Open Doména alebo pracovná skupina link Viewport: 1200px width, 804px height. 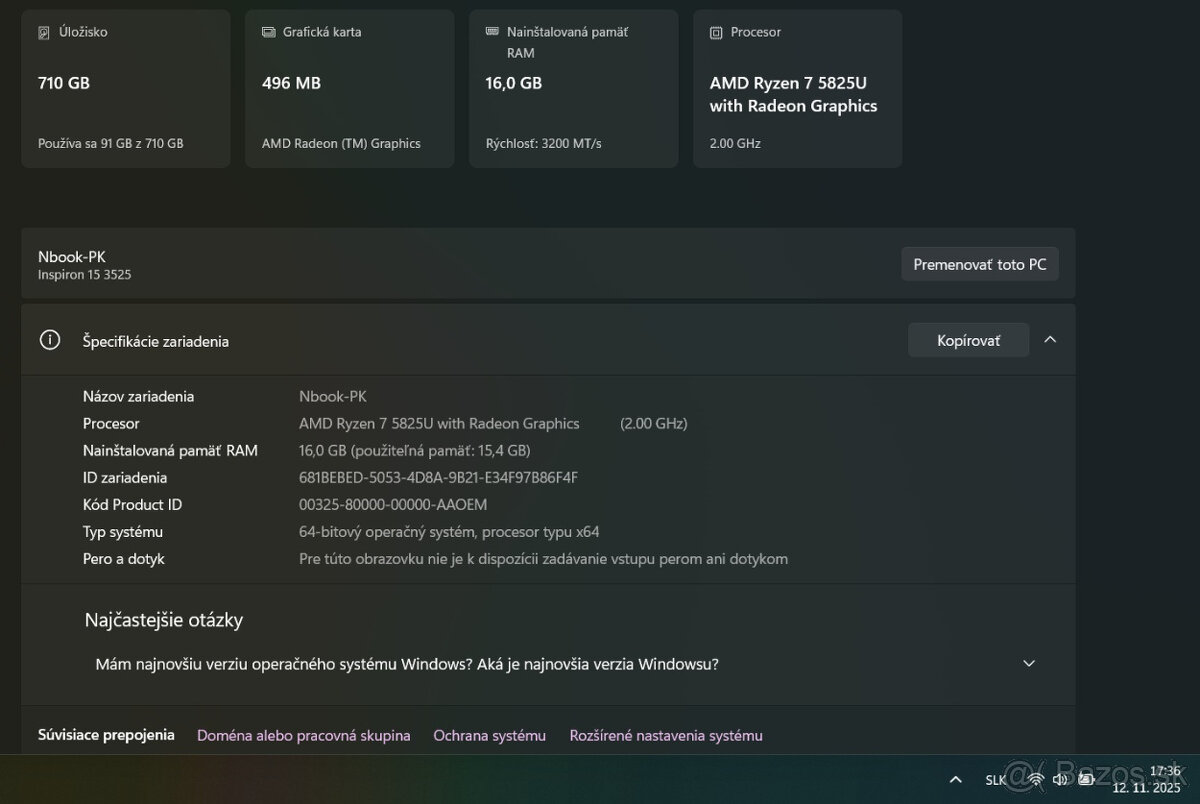coord(303,735)
